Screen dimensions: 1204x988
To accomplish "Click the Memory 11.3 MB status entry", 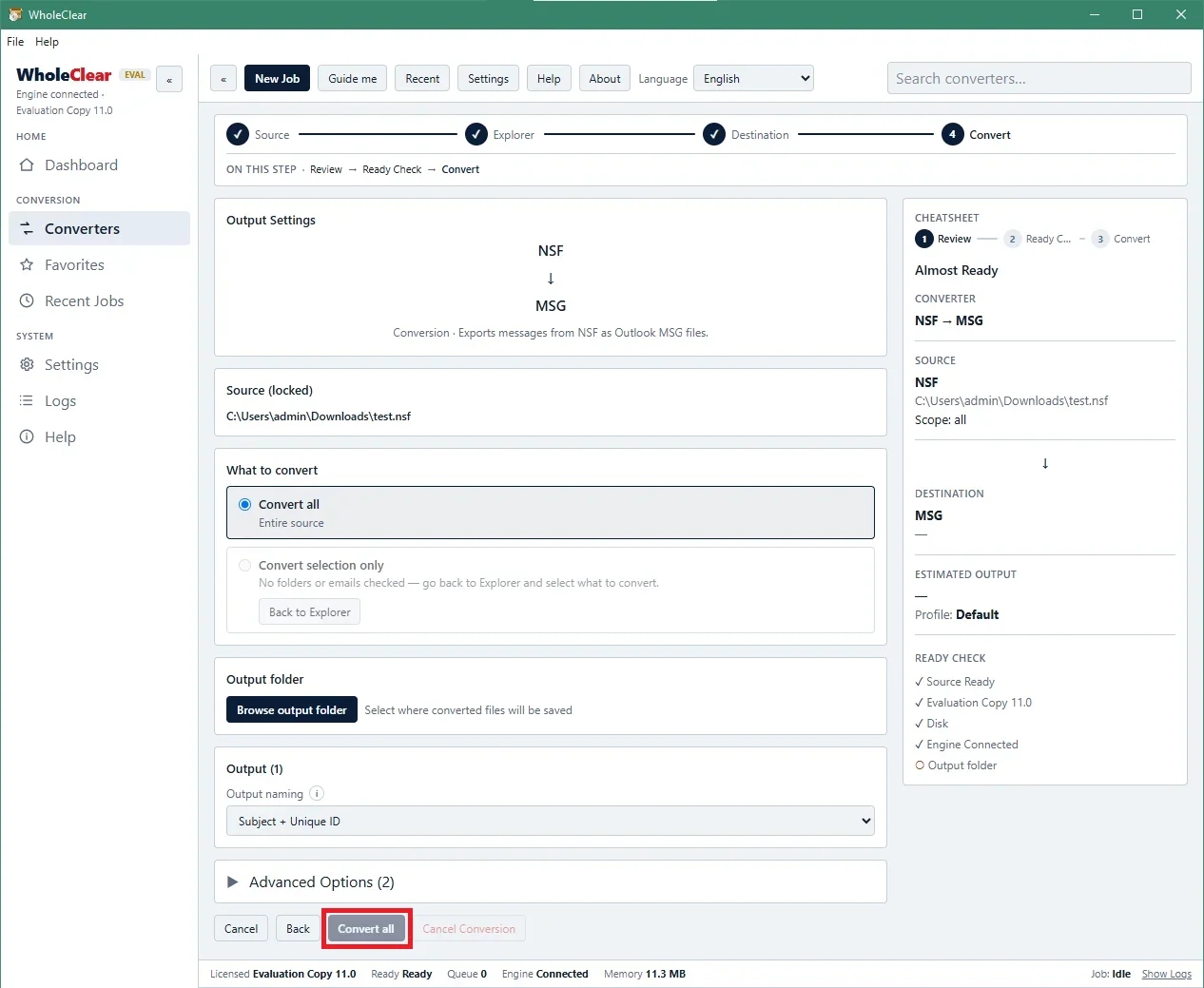I will coord(645,974).
